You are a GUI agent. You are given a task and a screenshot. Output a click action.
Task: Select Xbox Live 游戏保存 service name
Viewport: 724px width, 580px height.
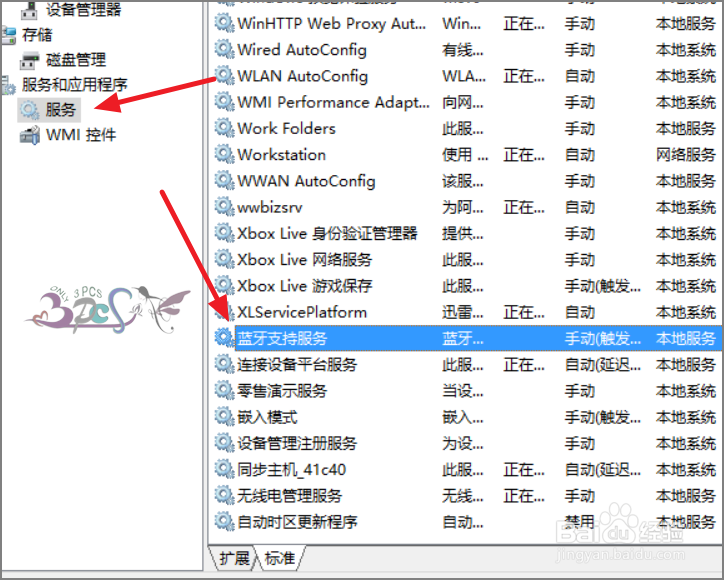click(x=305, y=286)
